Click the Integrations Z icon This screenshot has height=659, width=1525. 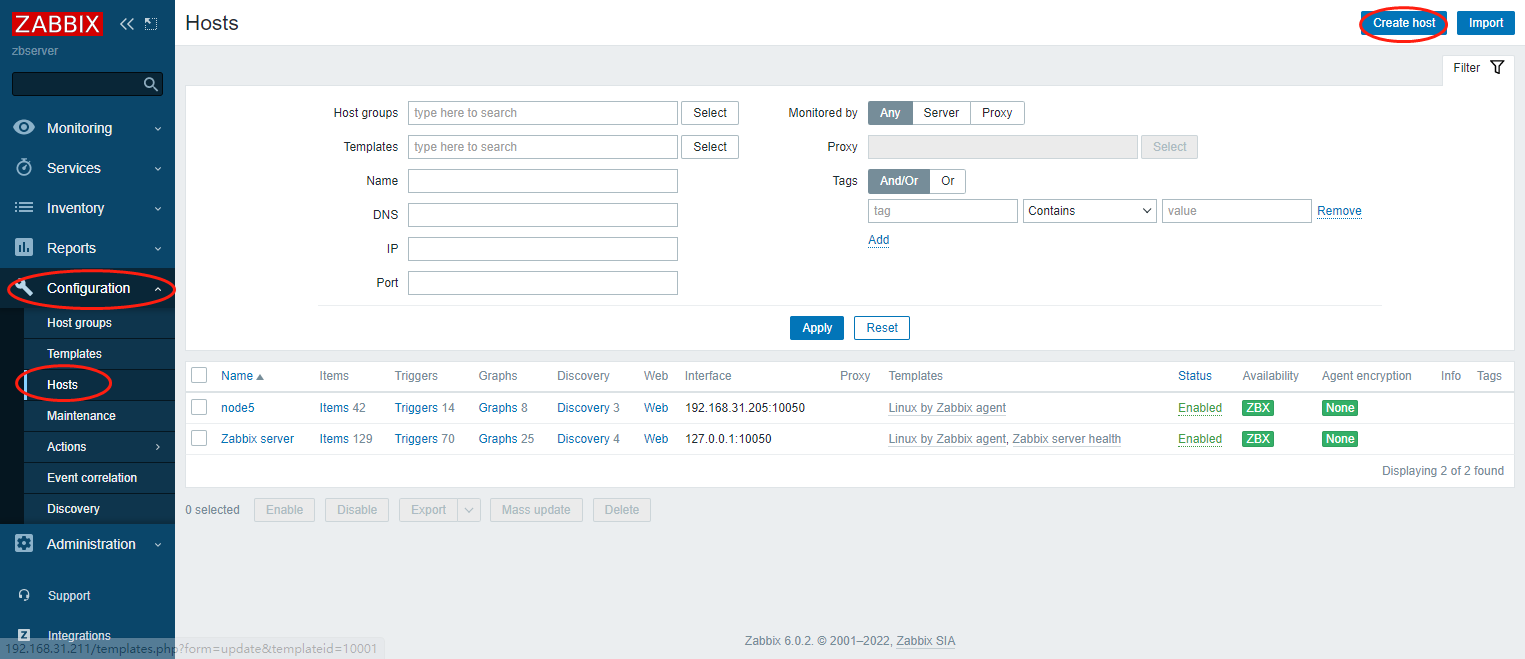pyautogui.click(x=25, y=635)
